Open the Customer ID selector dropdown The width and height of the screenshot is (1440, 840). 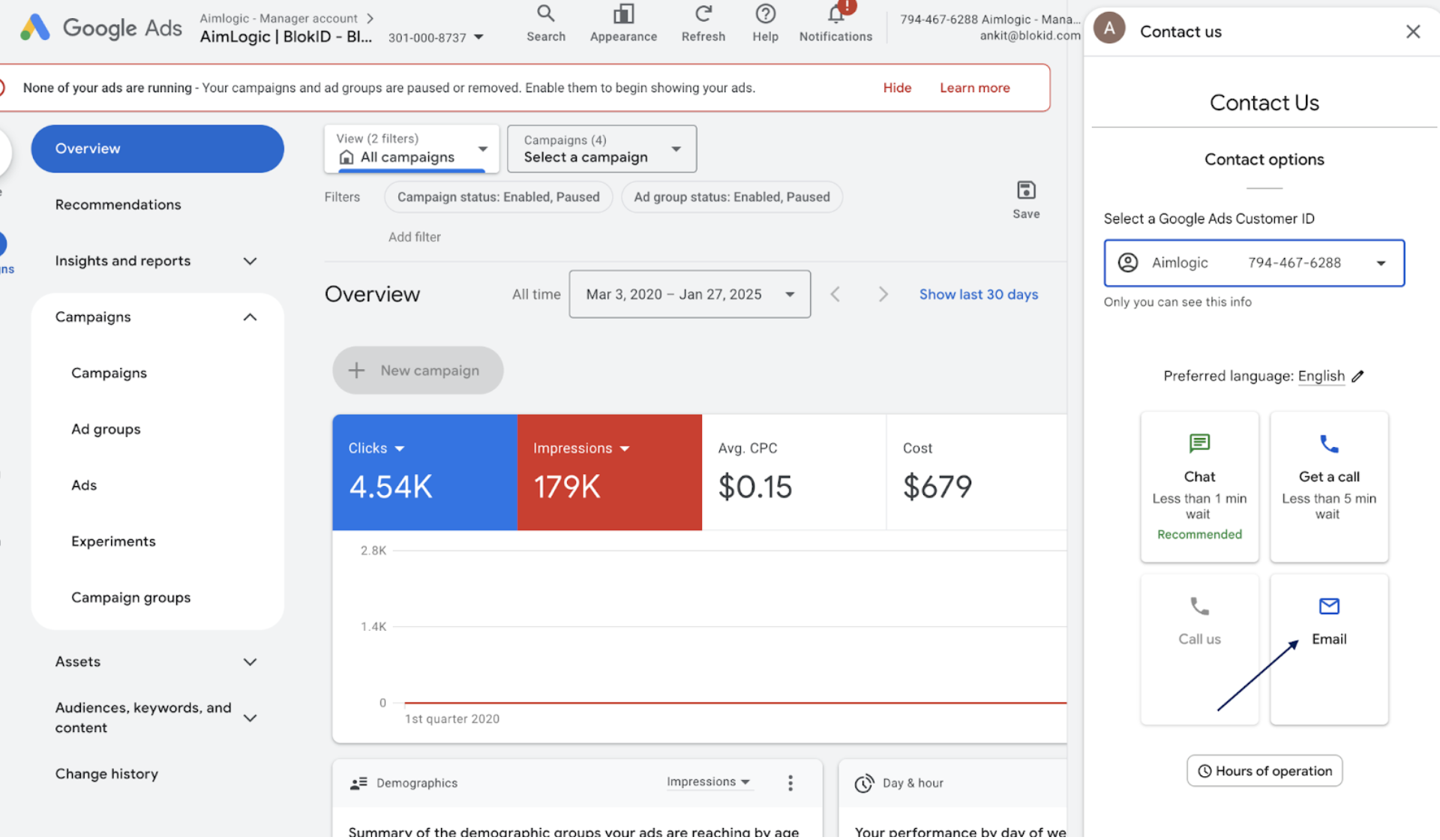(1254, 262)
